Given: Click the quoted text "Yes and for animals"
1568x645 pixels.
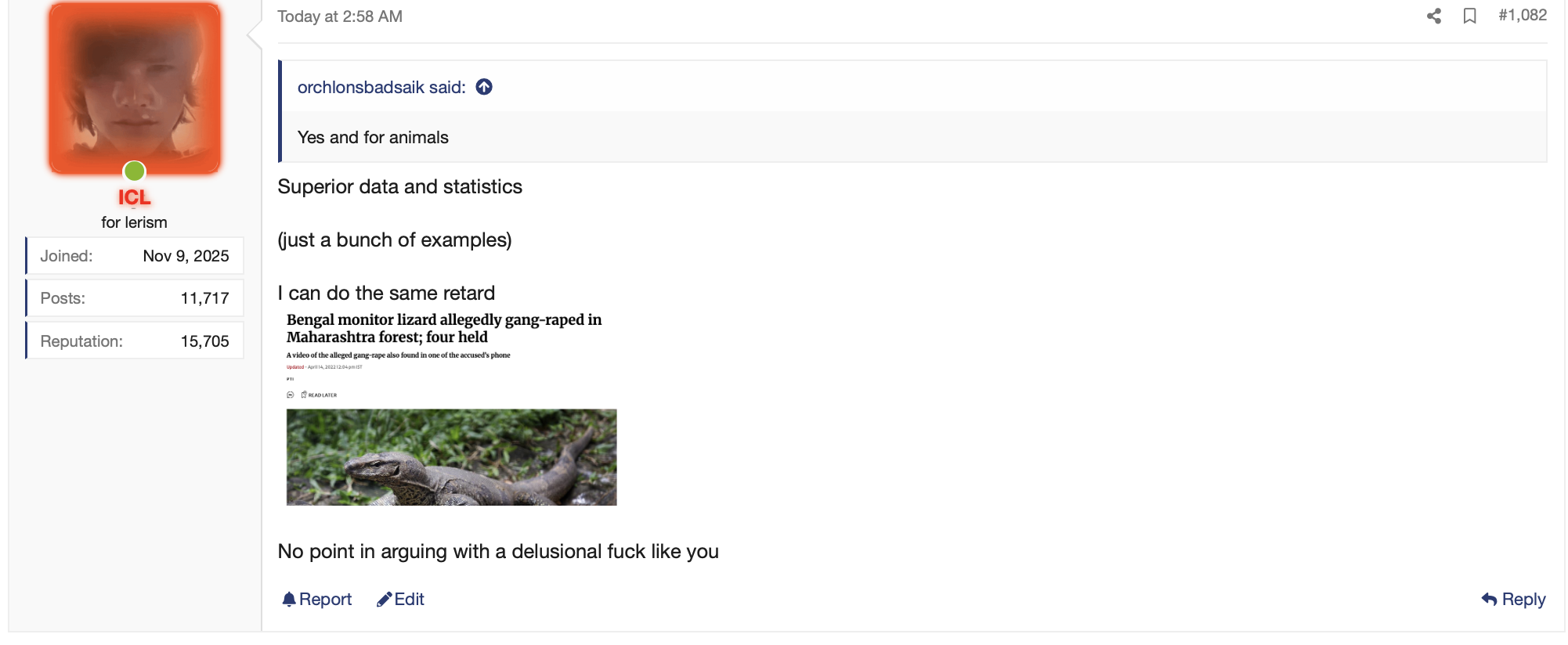Looking at the screenshot, I should coord(373,137).
